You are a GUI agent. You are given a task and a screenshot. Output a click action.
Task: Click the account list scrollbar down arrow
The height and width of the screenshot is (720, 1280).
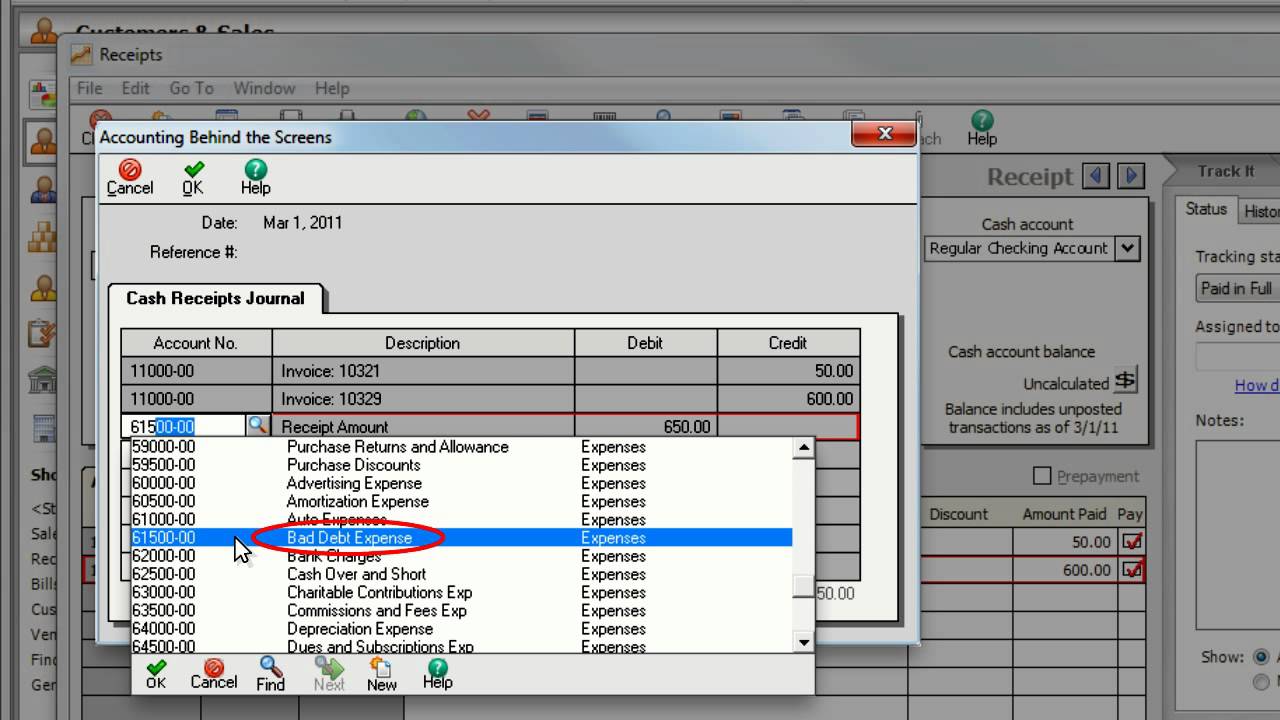(x=803, y=643)
